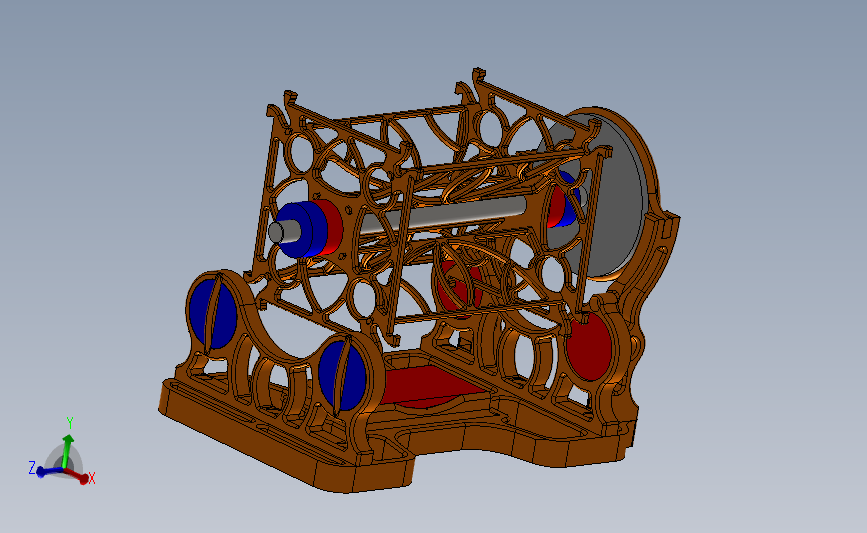This screenshot has width=867, height=533.
Task: Select the long gray shaft through the frame
Action: [x=442, y=213]
